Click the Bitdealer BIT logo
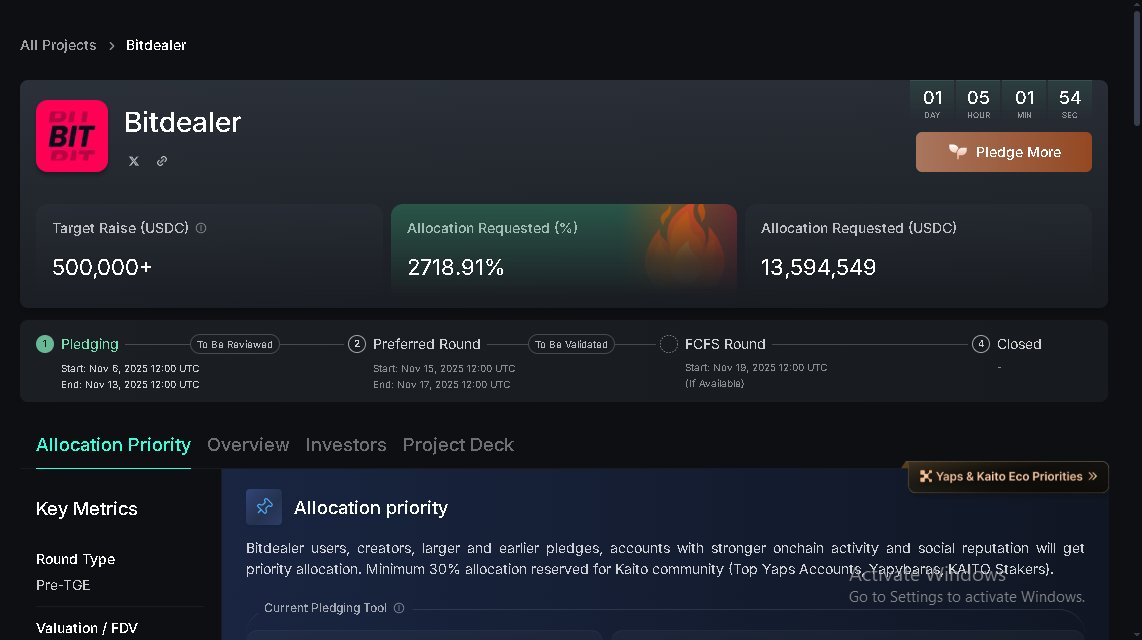Image resolution: width=1142 pixels, height=640 pixels. point(72,136)
